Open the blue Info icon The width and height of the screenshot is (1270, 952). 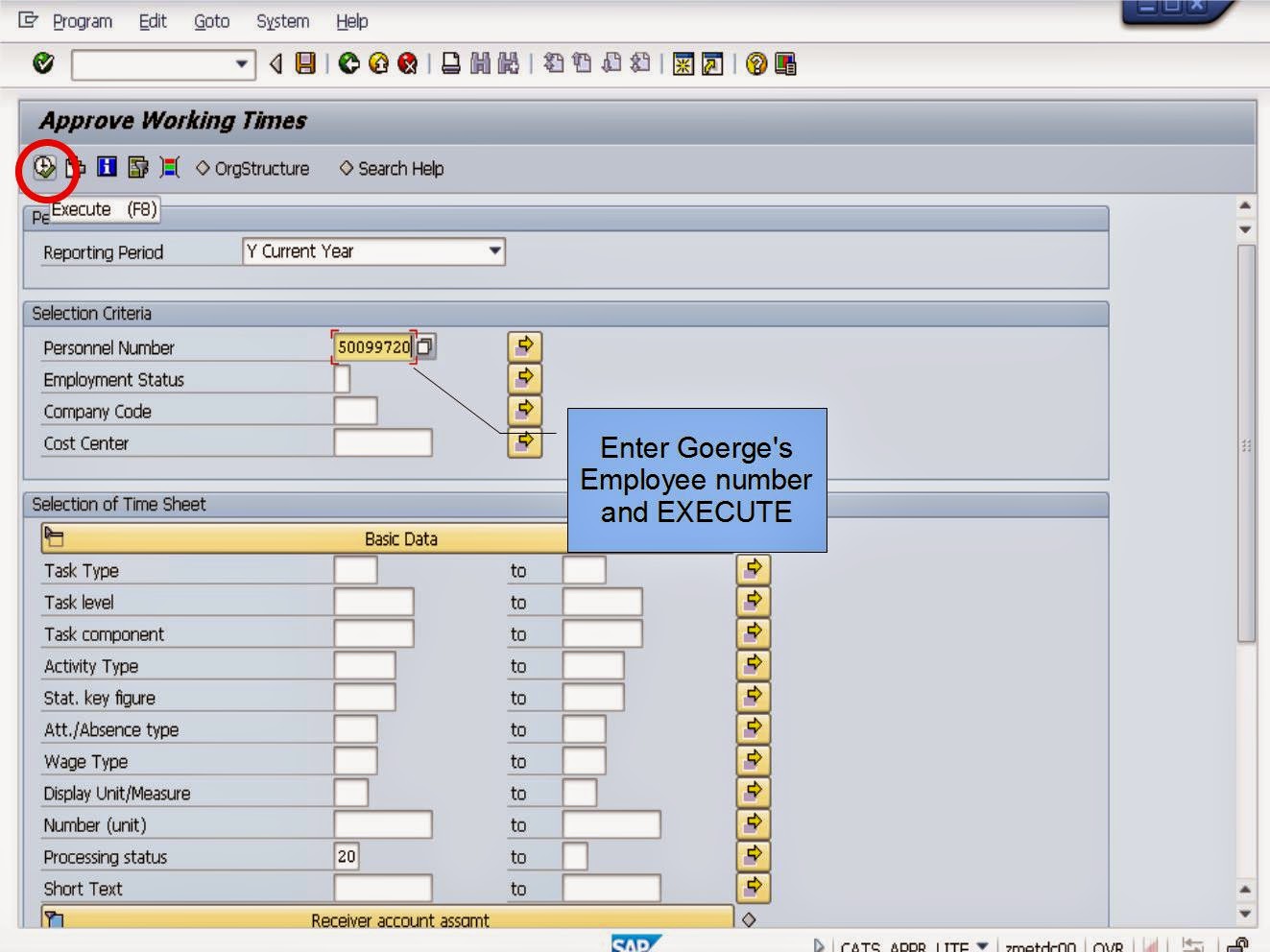pos(107,167)
